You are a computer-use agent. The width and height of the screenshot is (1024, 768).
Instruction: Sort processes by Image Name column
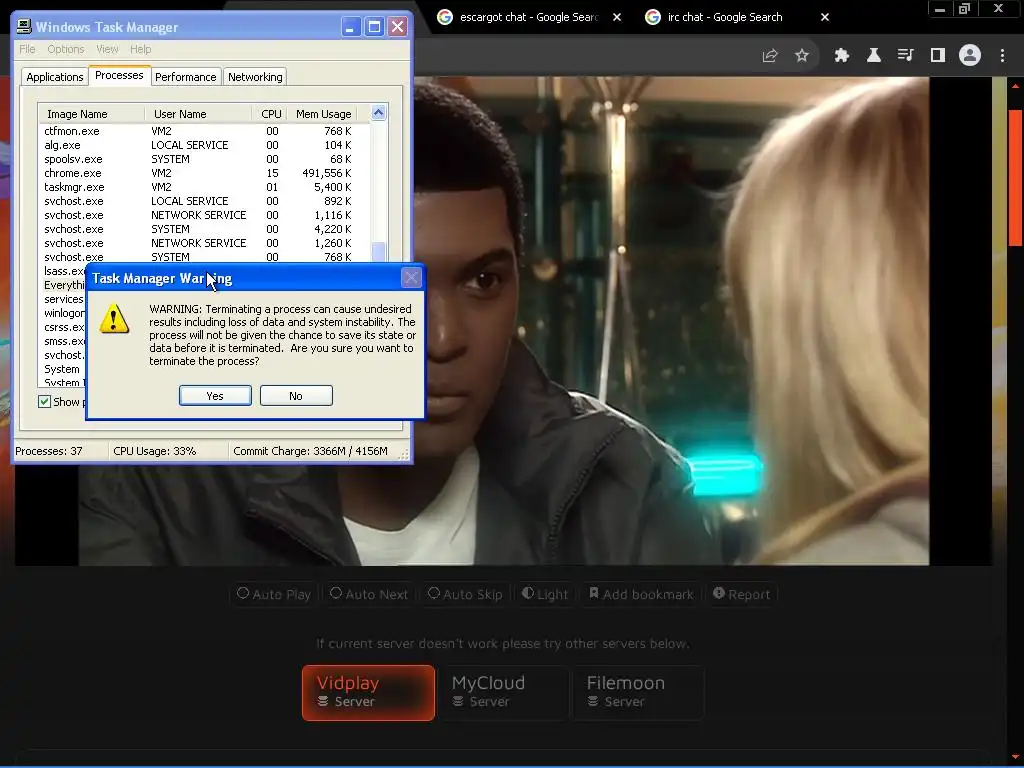click(x=91, y=114)
